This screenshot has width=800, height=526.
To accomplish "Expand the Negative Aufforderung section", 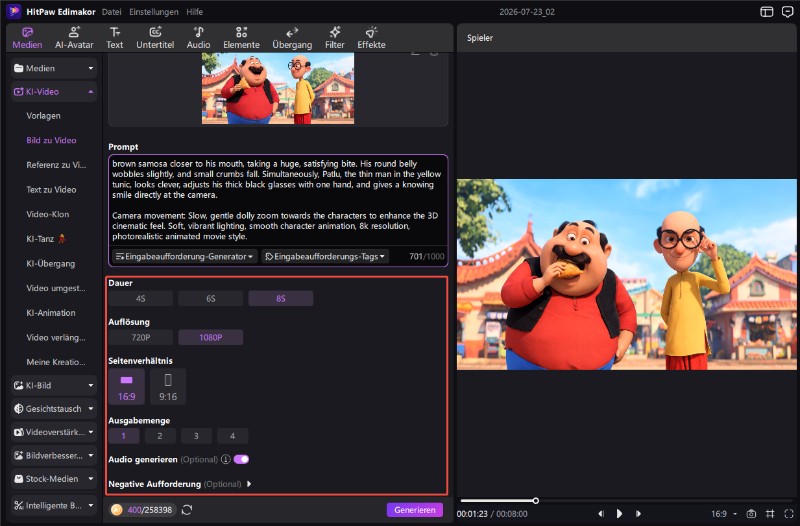I will [x=248, y=484].
